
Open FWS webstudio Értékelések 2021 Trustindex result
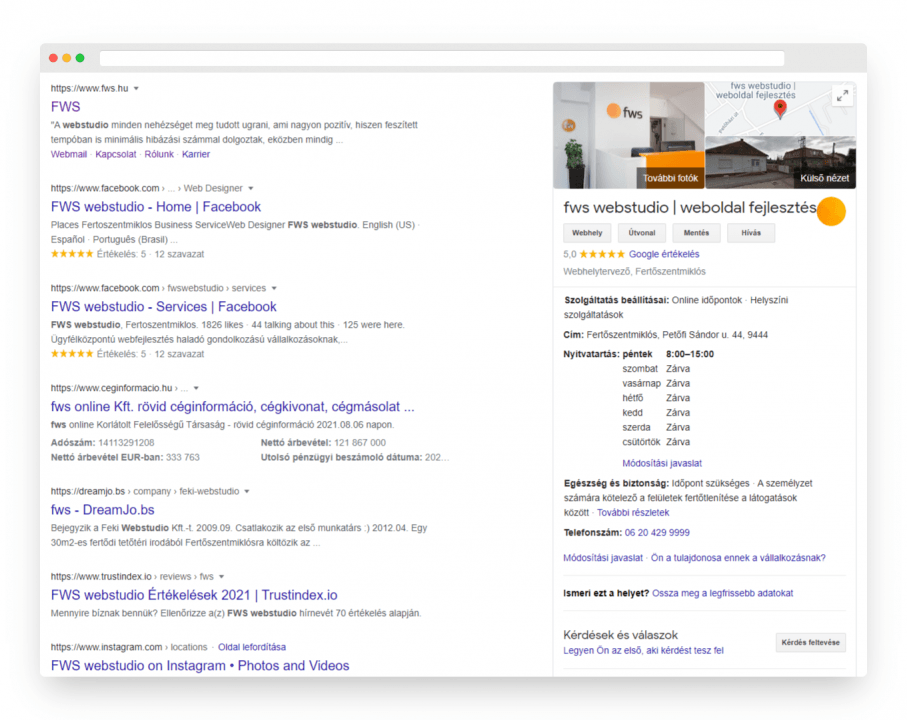[194, 595]
